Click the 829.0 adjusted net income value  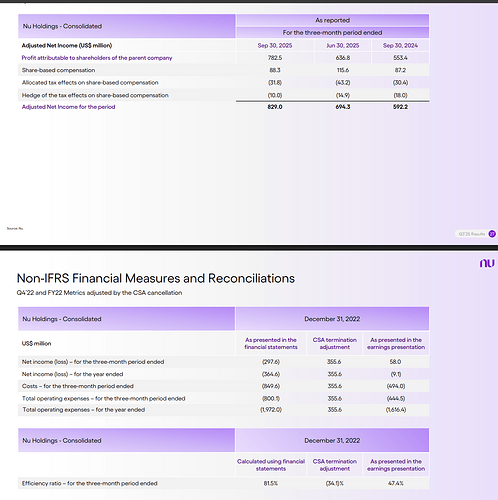coord(275,107)
